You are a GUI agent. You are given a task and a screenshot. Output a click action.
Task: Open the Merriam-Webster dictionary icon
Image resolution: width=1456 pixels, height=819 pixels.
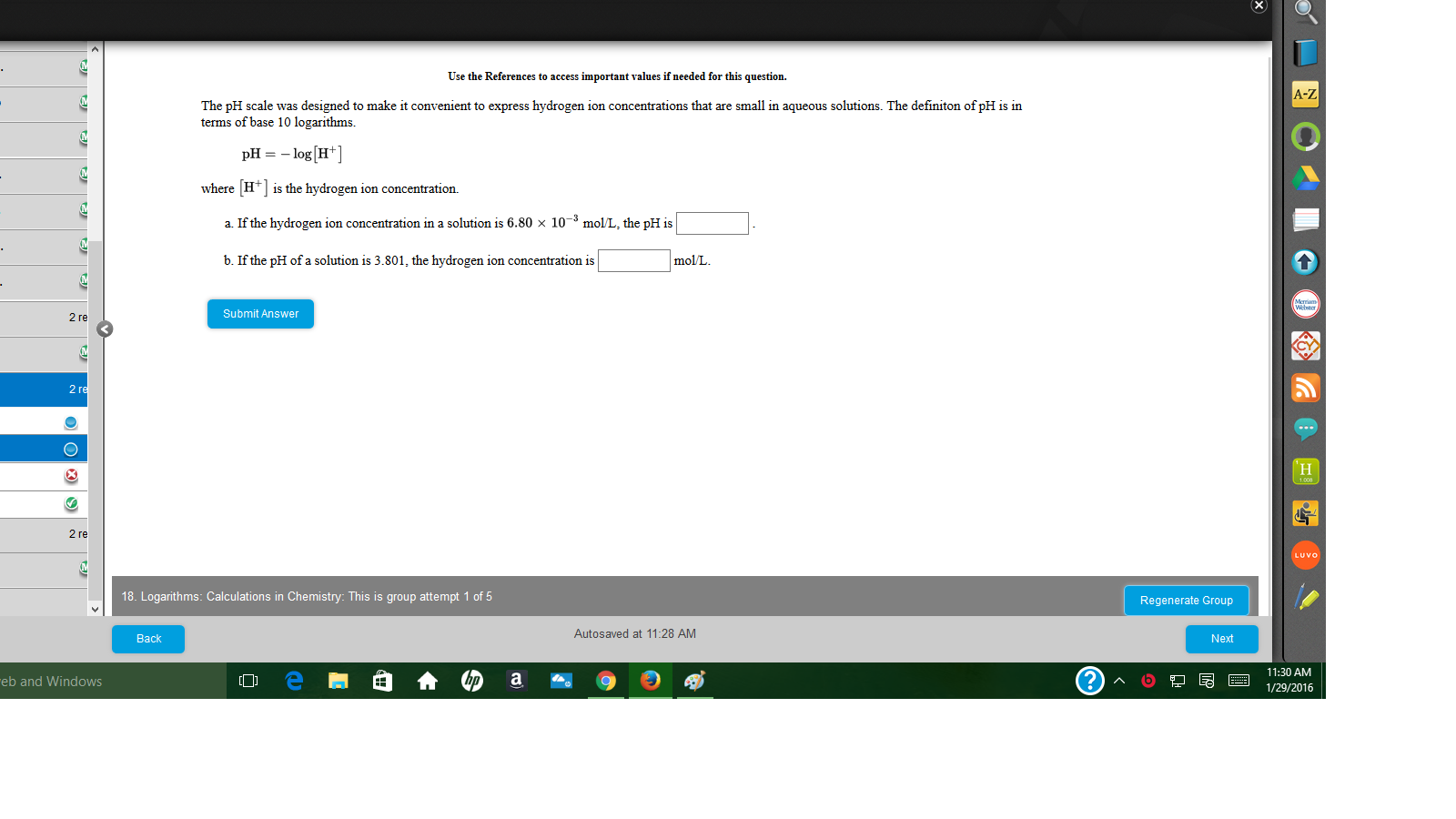(1306, 304)
